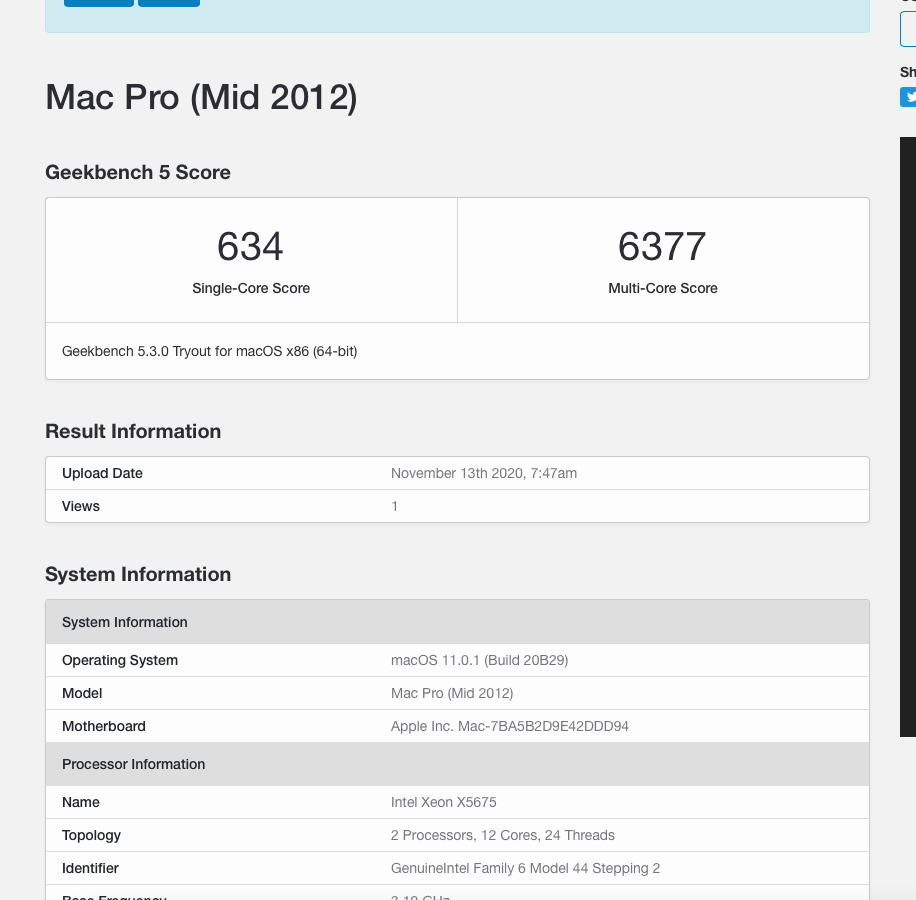Viewport: 916px width, 900px height.
Task: Click the 'Processor Information' table header row
Action: click(x=457, y=764)
